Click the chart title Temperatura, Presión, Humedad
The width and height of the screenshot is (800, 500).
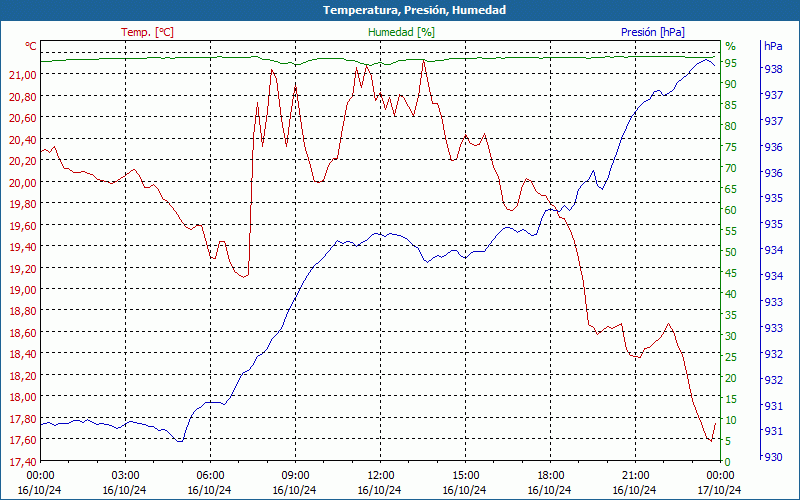tap(414, 10)
